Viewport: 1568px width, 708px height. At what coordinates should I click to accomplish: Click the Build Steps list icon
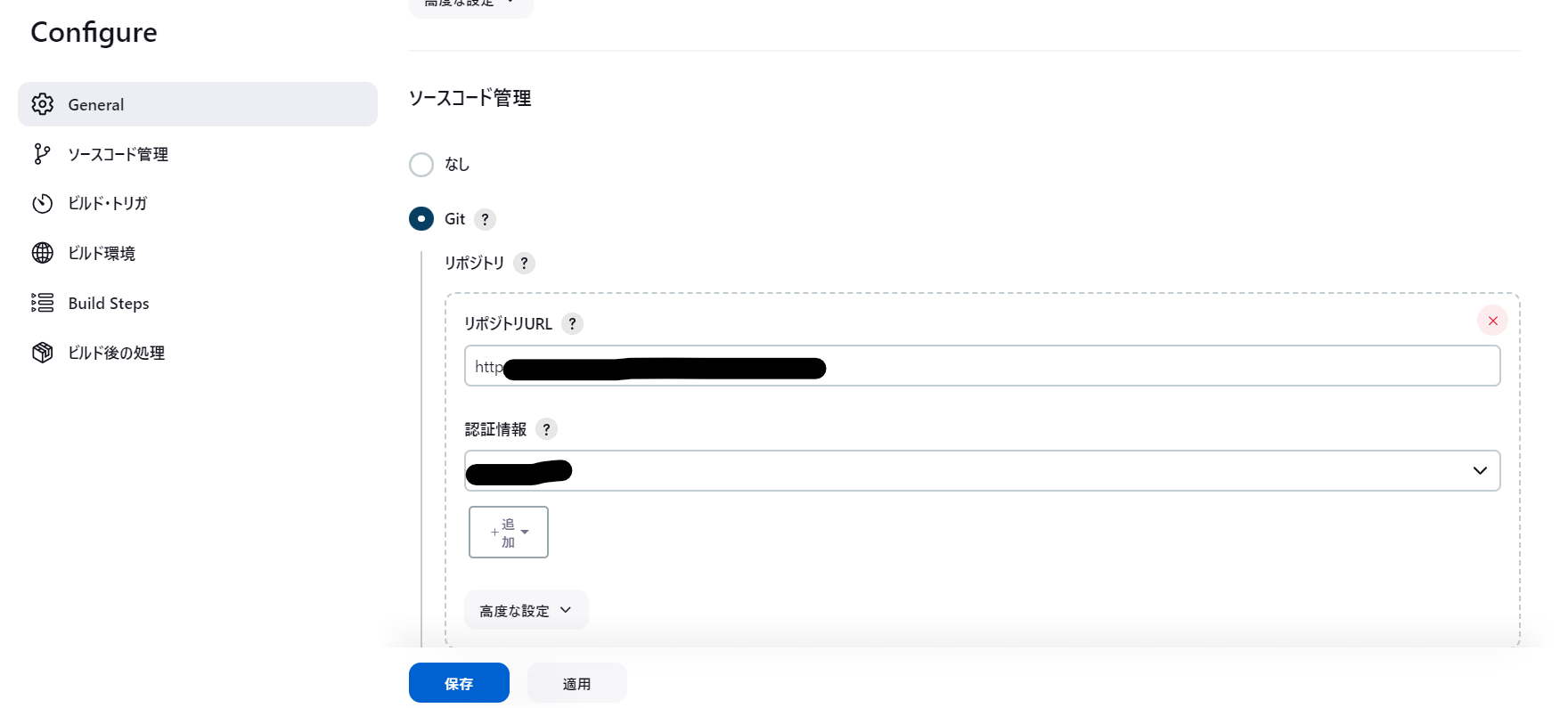click(43, 303)
